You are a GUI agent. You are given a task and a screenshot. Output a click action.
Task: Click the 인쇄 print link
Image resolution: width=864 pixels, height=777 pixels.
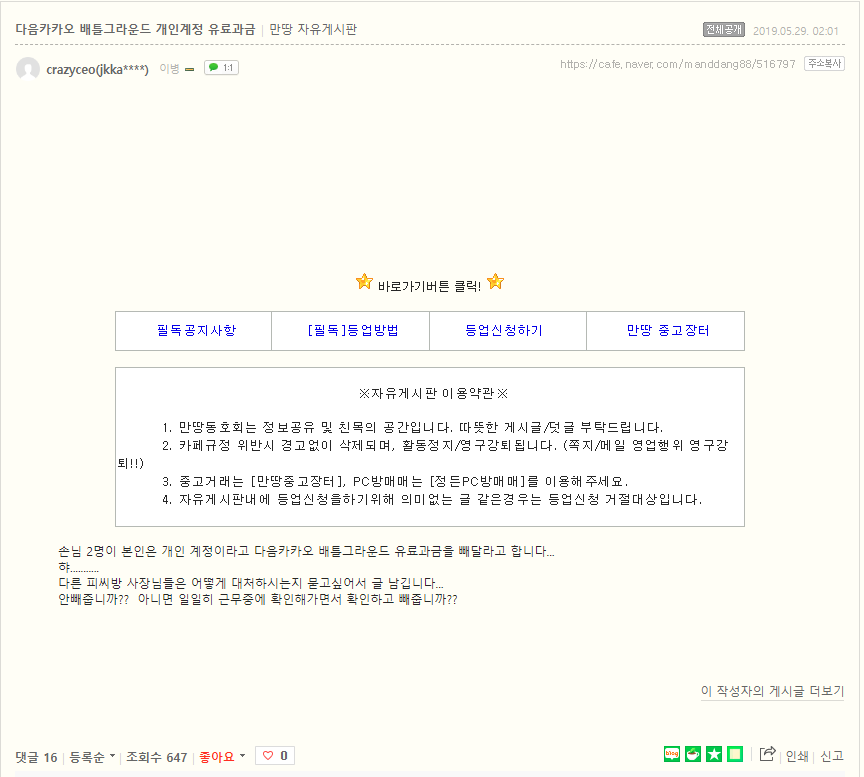pyautogui.click(x=797, y=756)
